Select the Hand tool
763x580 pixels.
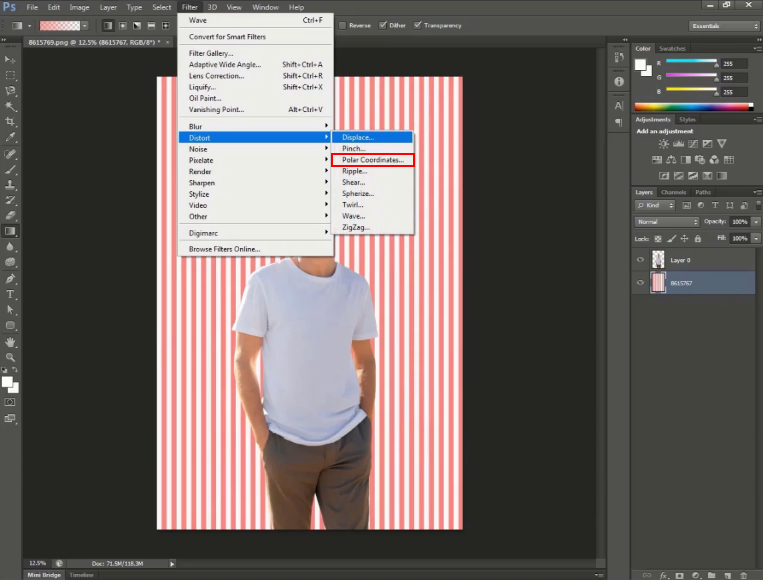pos(10,342)
